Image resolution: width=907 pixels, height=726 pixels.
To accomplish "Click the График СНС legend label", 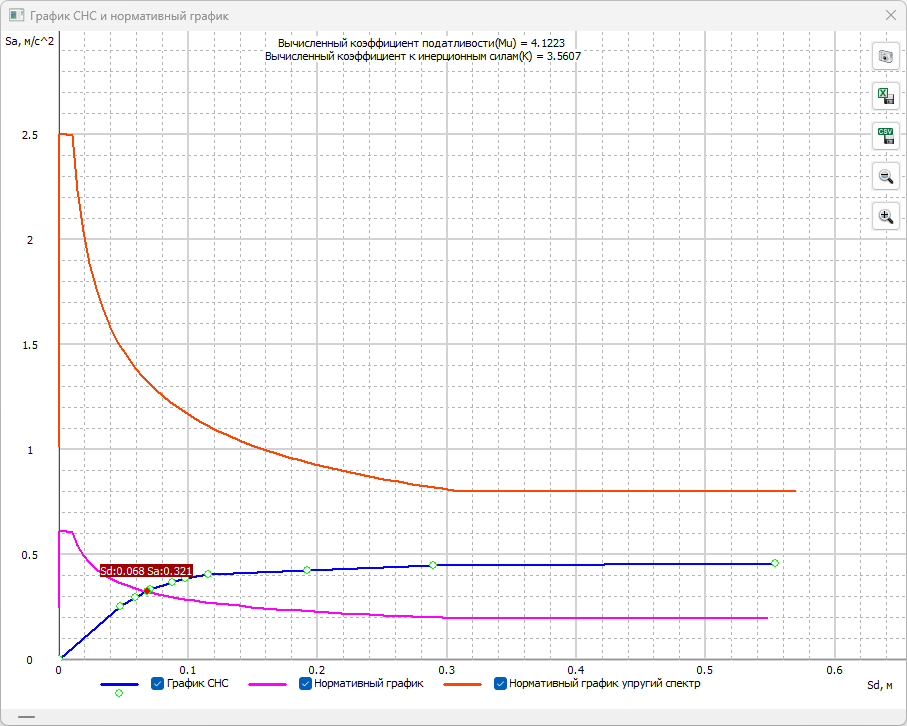I will [197, 684].
